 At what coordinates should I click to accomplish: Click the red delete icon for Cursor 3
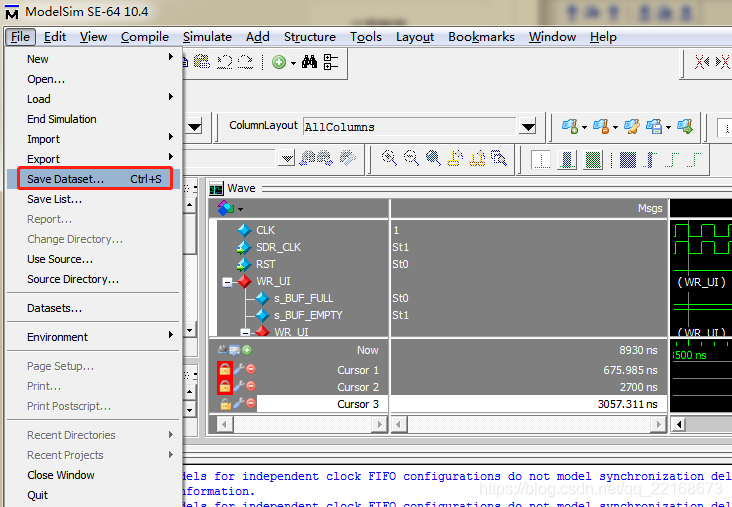pos(251,403)
